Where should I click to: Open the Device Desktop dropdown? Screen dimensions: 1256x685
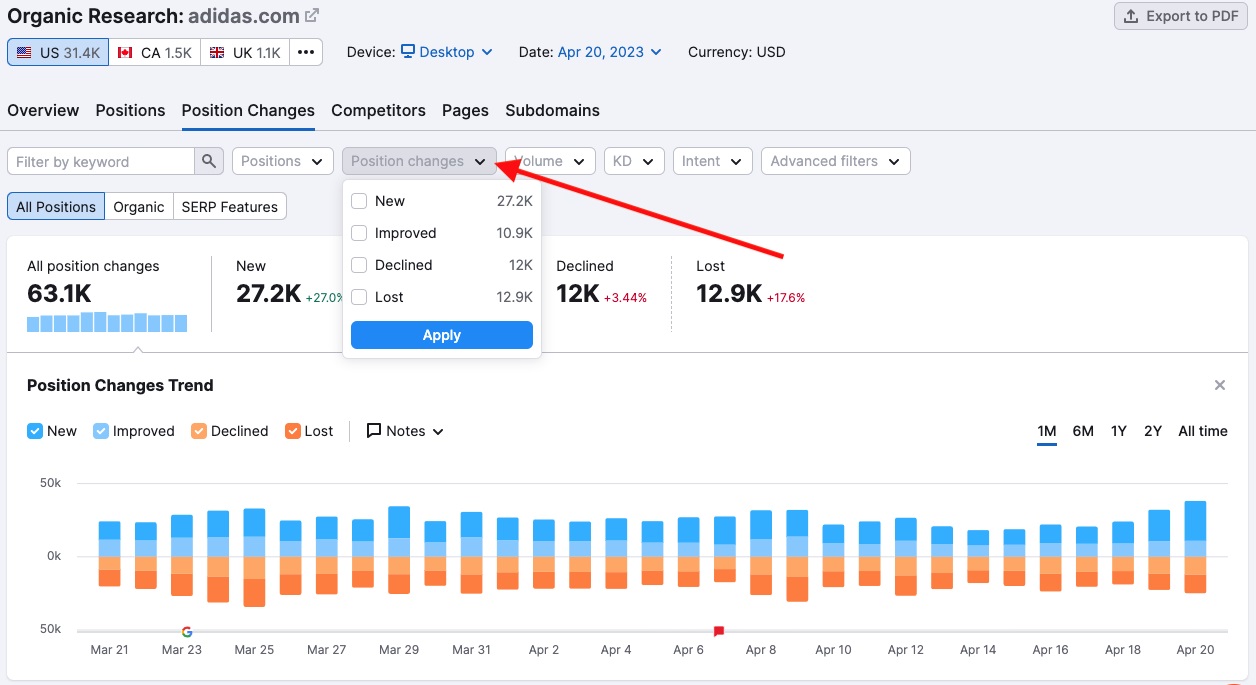click(x=446, y=52)
